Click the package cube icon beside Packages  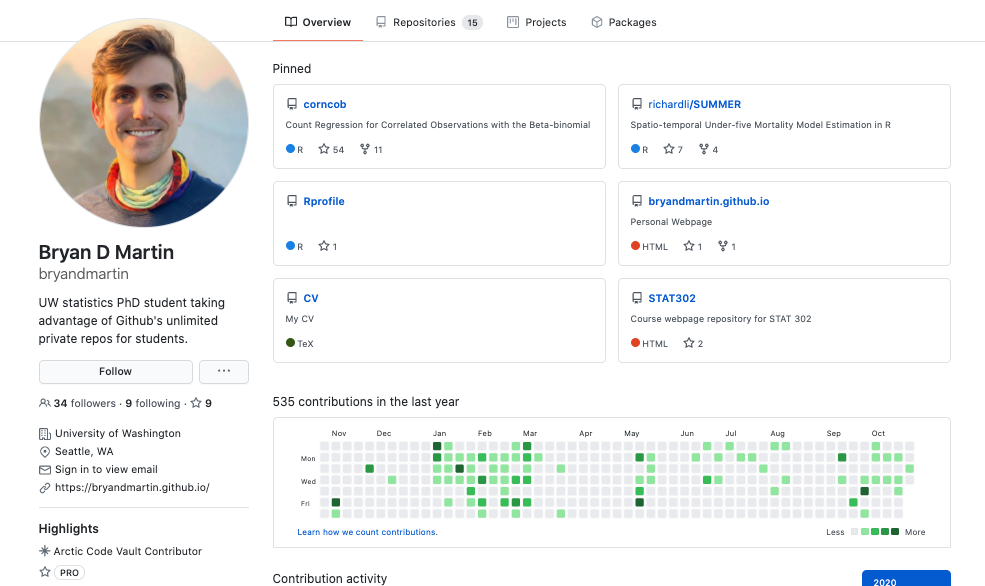point(597,22)
